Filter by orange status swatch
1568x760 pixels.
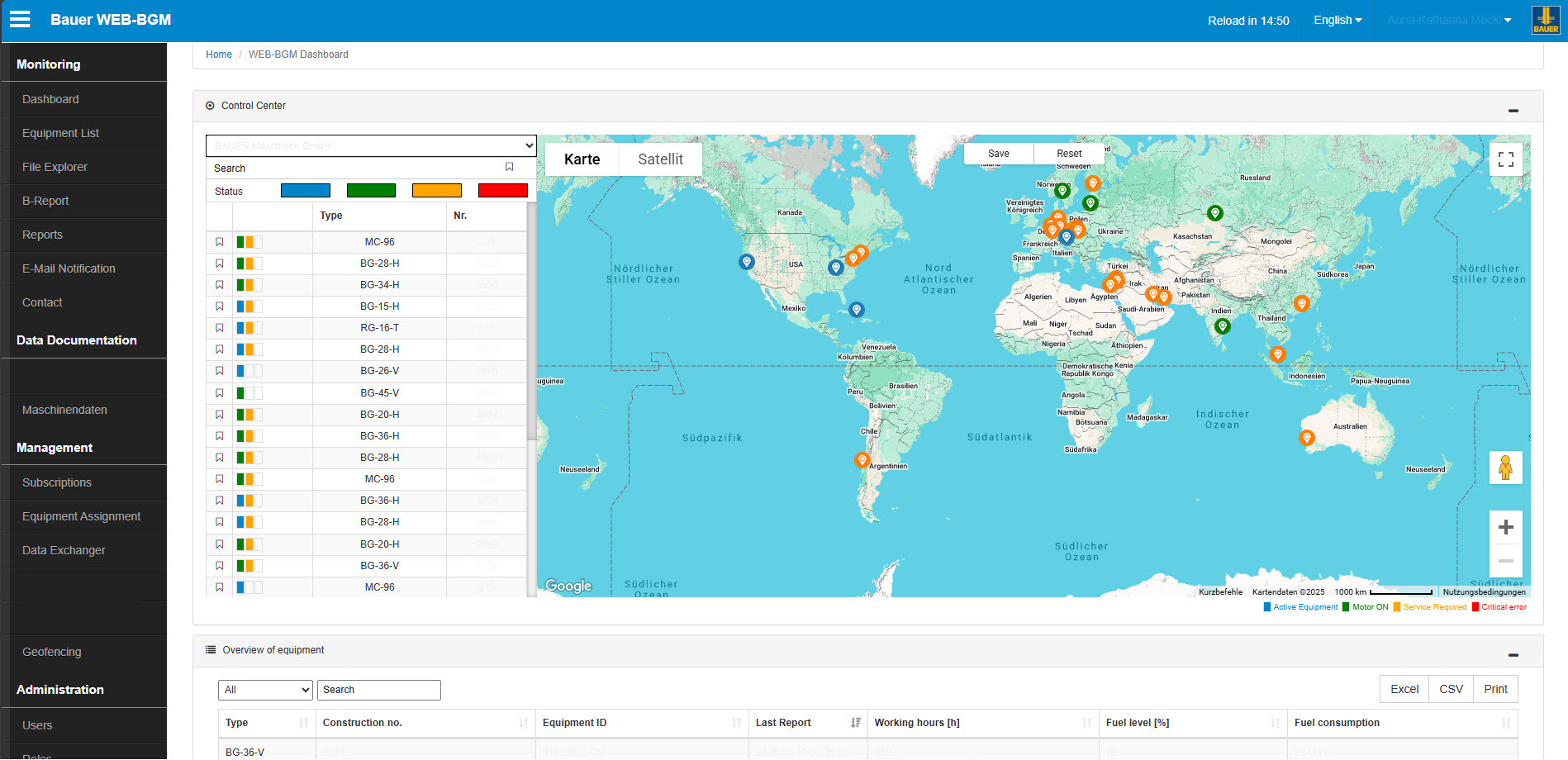pos(437,191)
